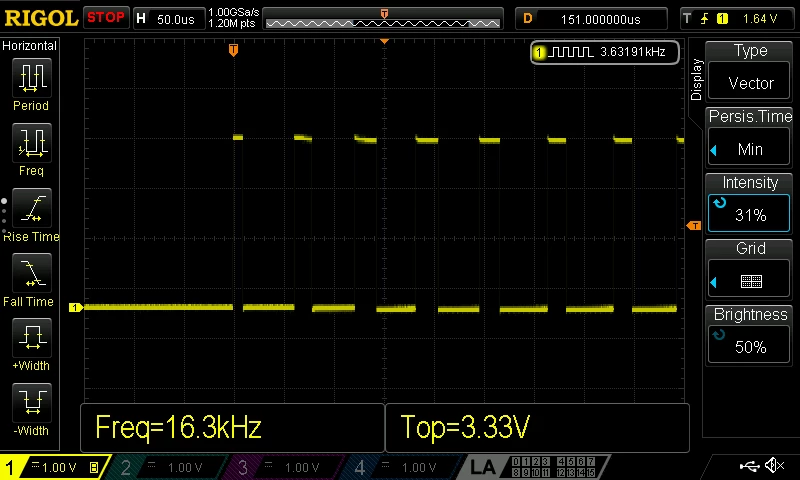The width and height of the screenshot is (800, 480).
Task: Select the Freq measurement icon
Action: pos(32,142)
